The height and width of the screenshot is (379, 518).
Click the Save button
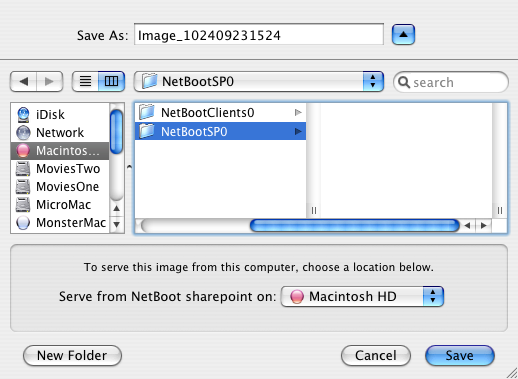(460, 355)
